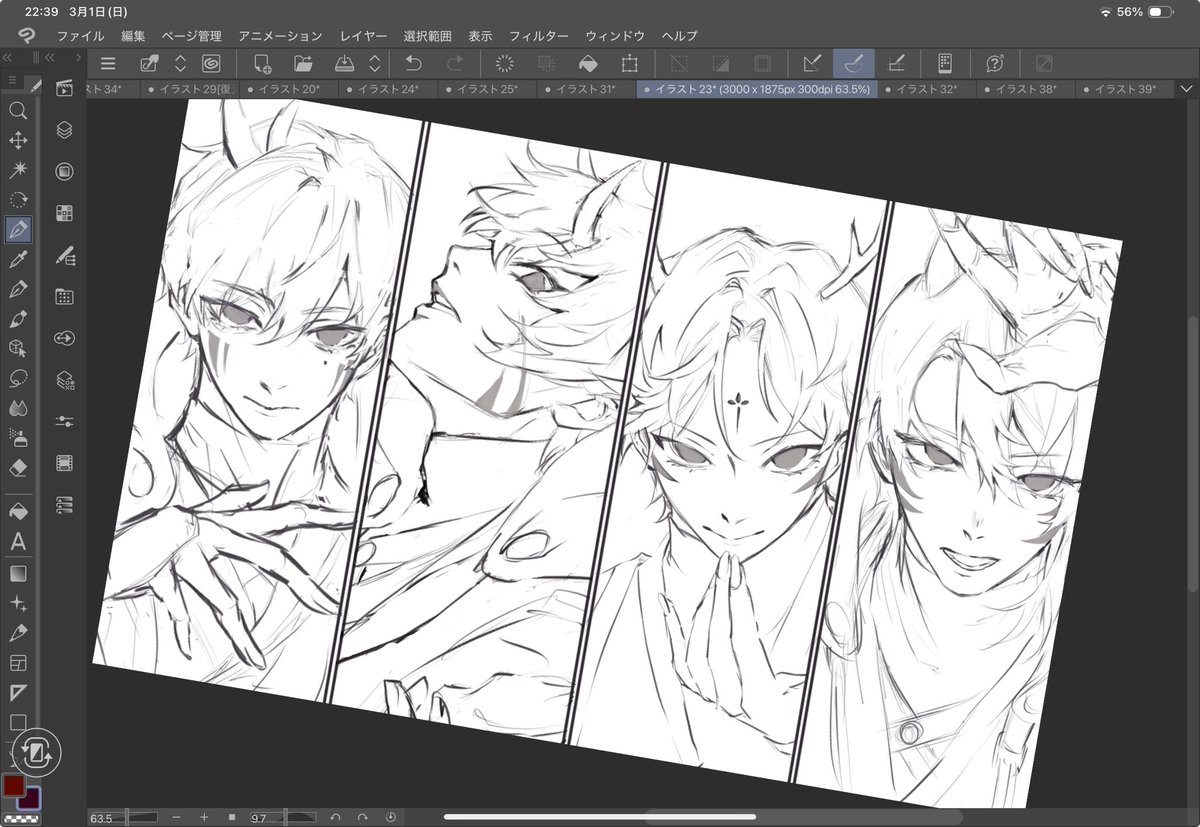Open the tool palette menu lines icon
1200x827 pixels.
click(12, 80)
